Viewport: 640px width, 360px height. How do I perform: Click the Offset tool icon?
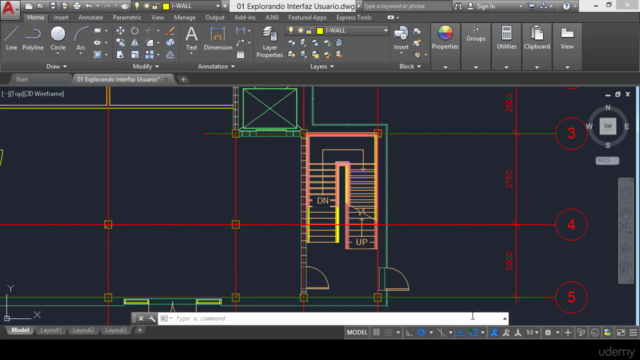pyautogui.click(x=170, y=54)
